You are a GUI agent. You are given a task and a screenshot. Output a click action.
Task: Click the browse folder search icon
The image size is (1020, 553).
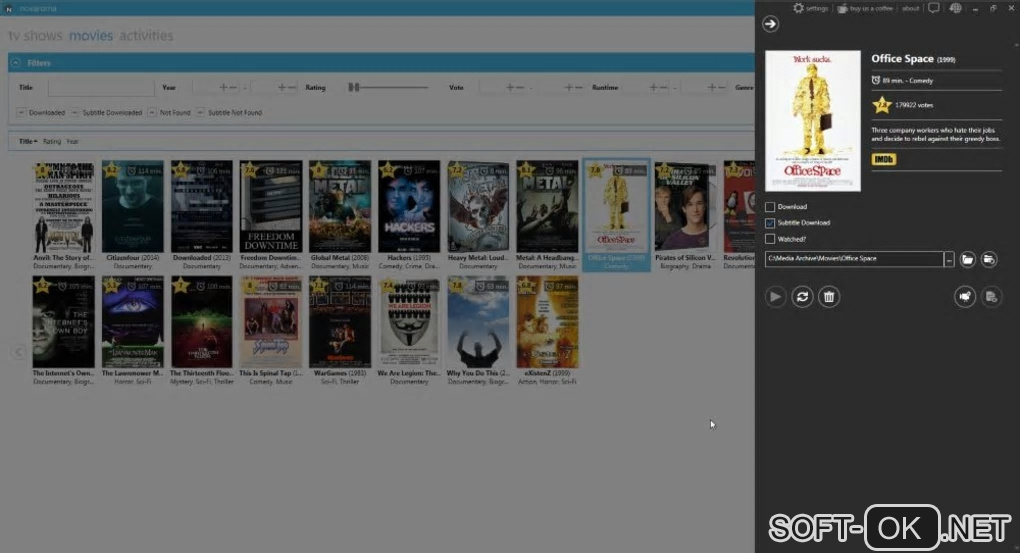point(989,259)
